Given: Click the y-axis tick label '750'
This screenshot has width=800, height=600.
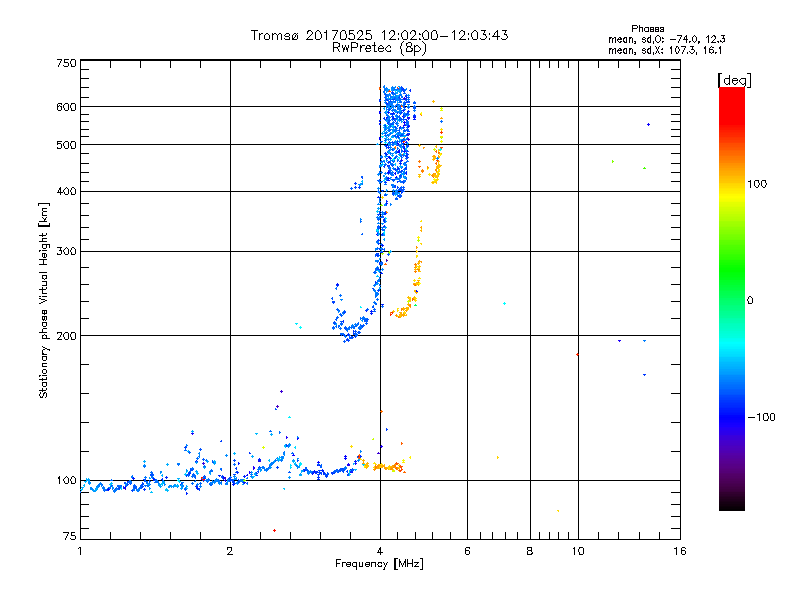Looking at the screenshot, I should (66, 63).
